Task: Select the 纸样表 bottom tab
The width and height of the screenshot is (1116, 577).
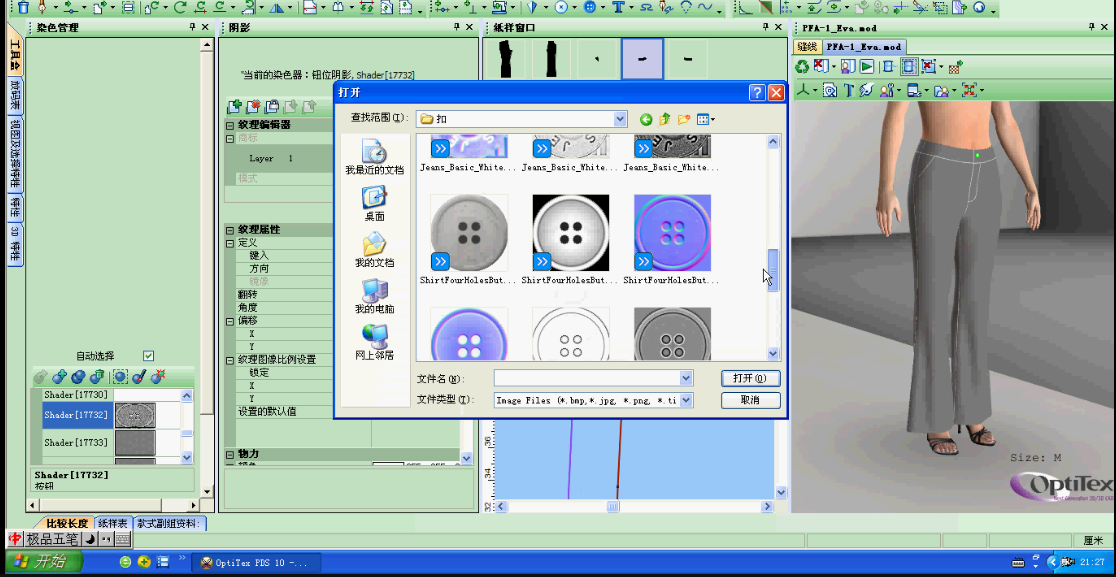Action: [x=112, y=524]
